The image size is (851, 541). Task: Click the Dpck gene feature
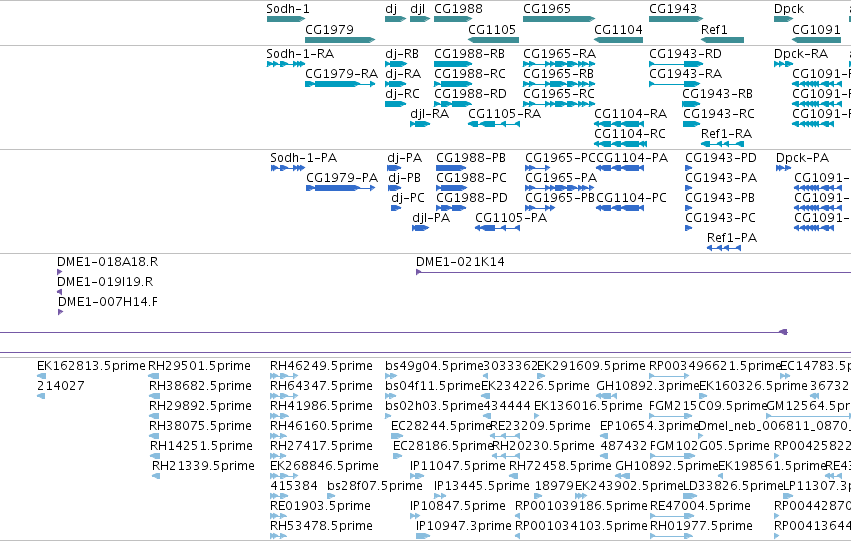tap(784, 19)
